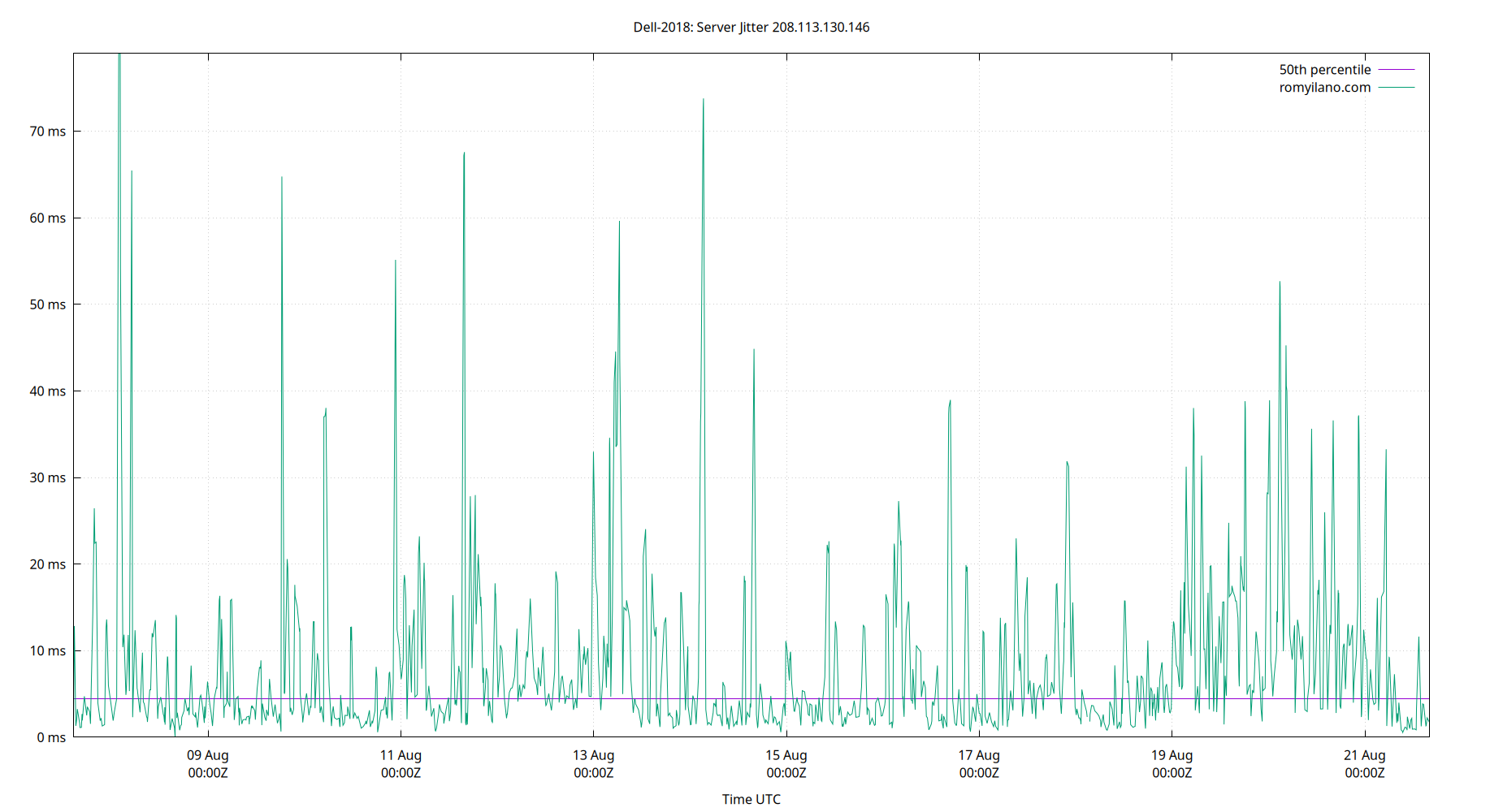Click the '17 Aug' x-axis date label
This screenshot has width=1503, height=812.
pyautogui.click(x=979, y=755)
